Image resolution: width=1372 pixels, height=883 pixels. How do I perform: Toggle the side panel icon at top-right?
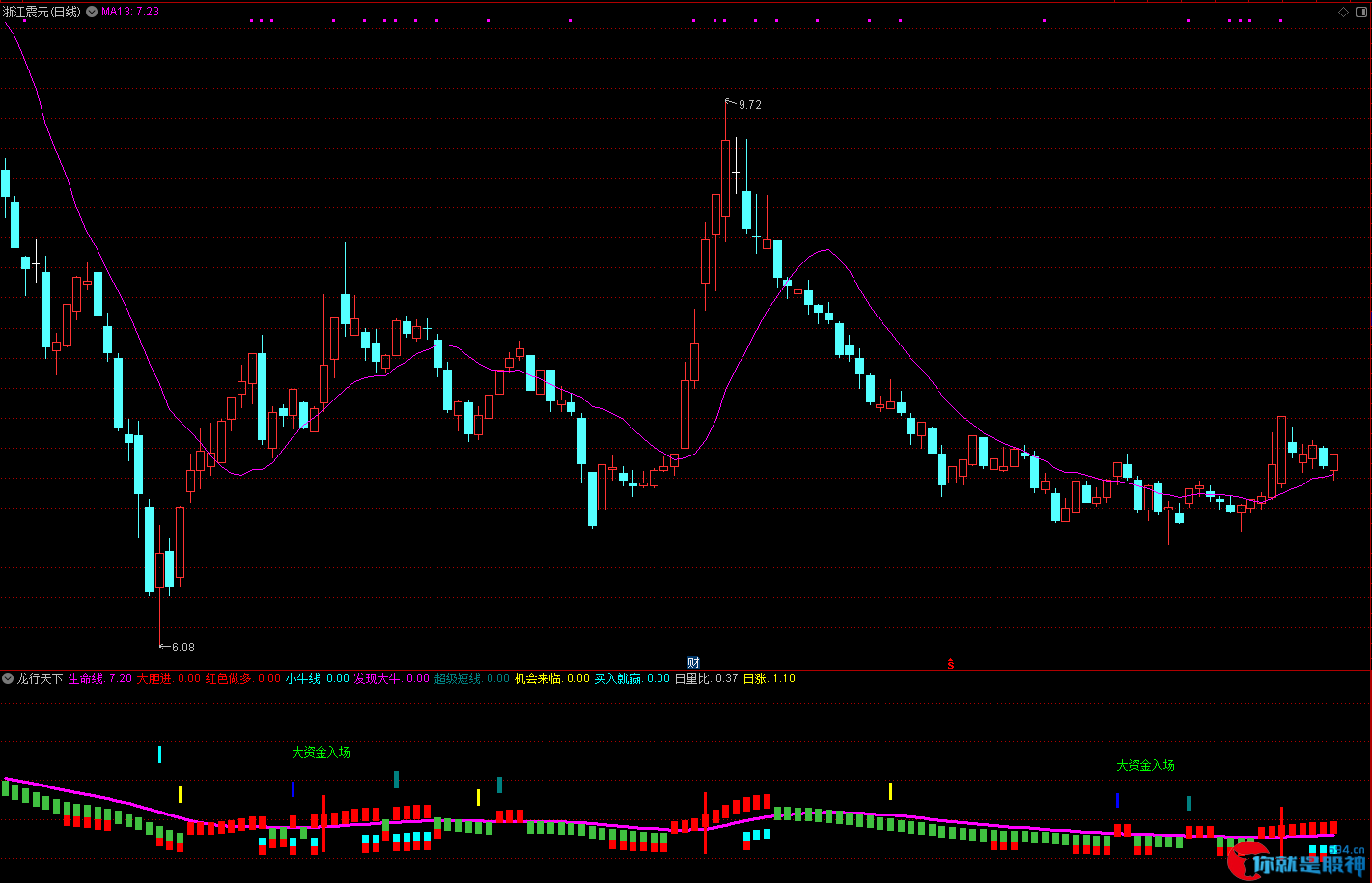(x=1360, y=12)
